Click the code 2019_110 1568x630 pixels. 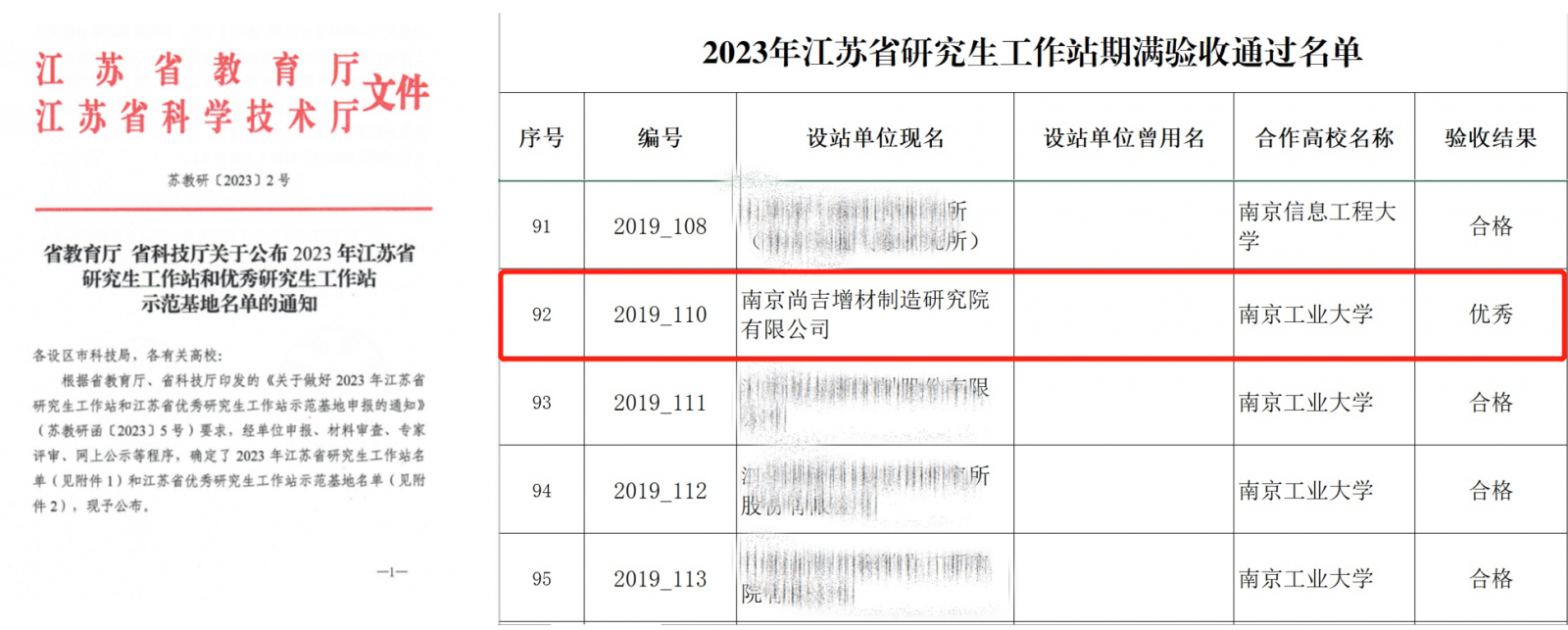[660, 315]
